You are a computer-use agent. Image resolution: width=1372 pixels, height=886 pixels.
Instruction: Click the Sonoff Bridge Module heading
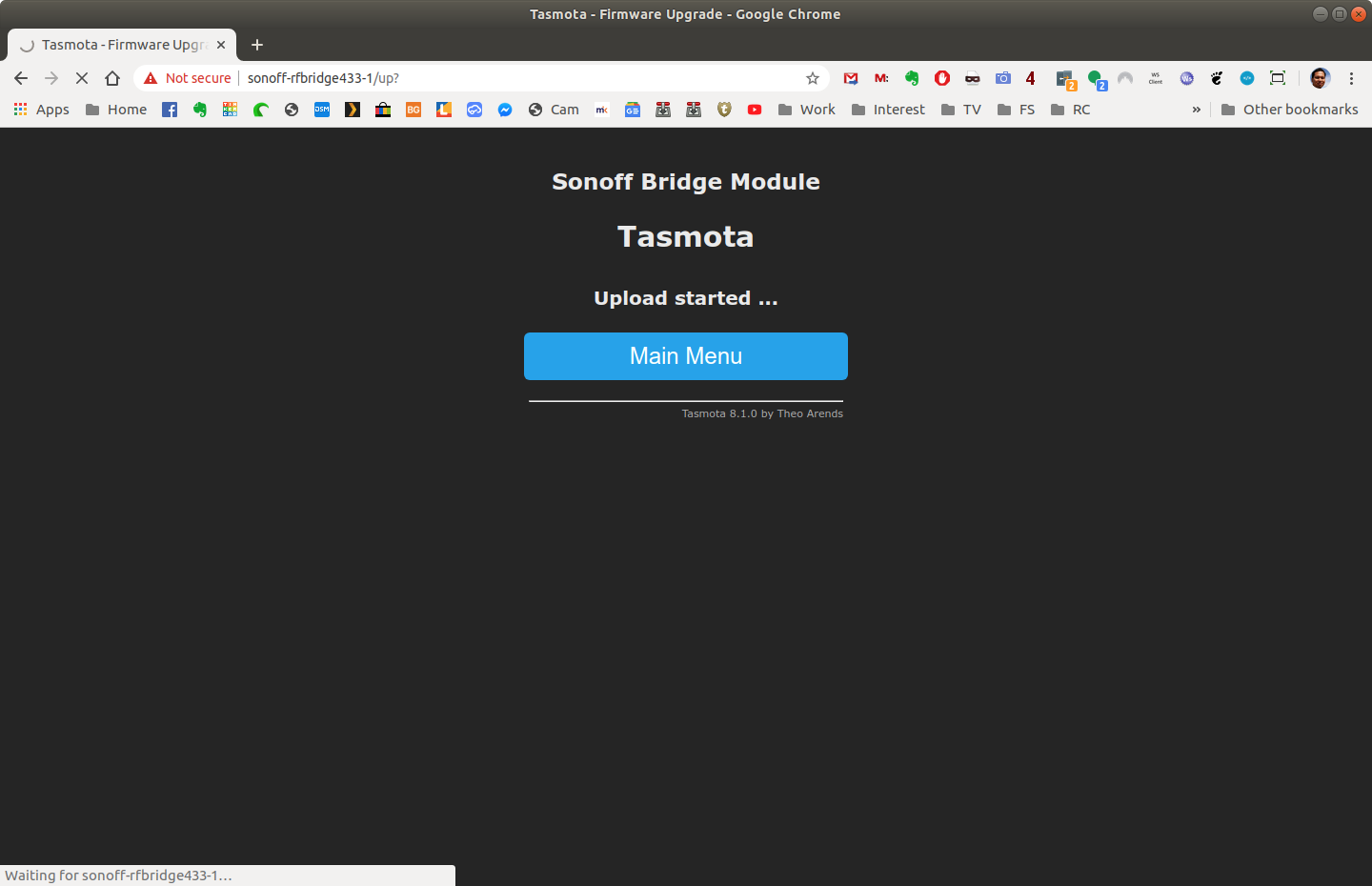pos(686,182)
